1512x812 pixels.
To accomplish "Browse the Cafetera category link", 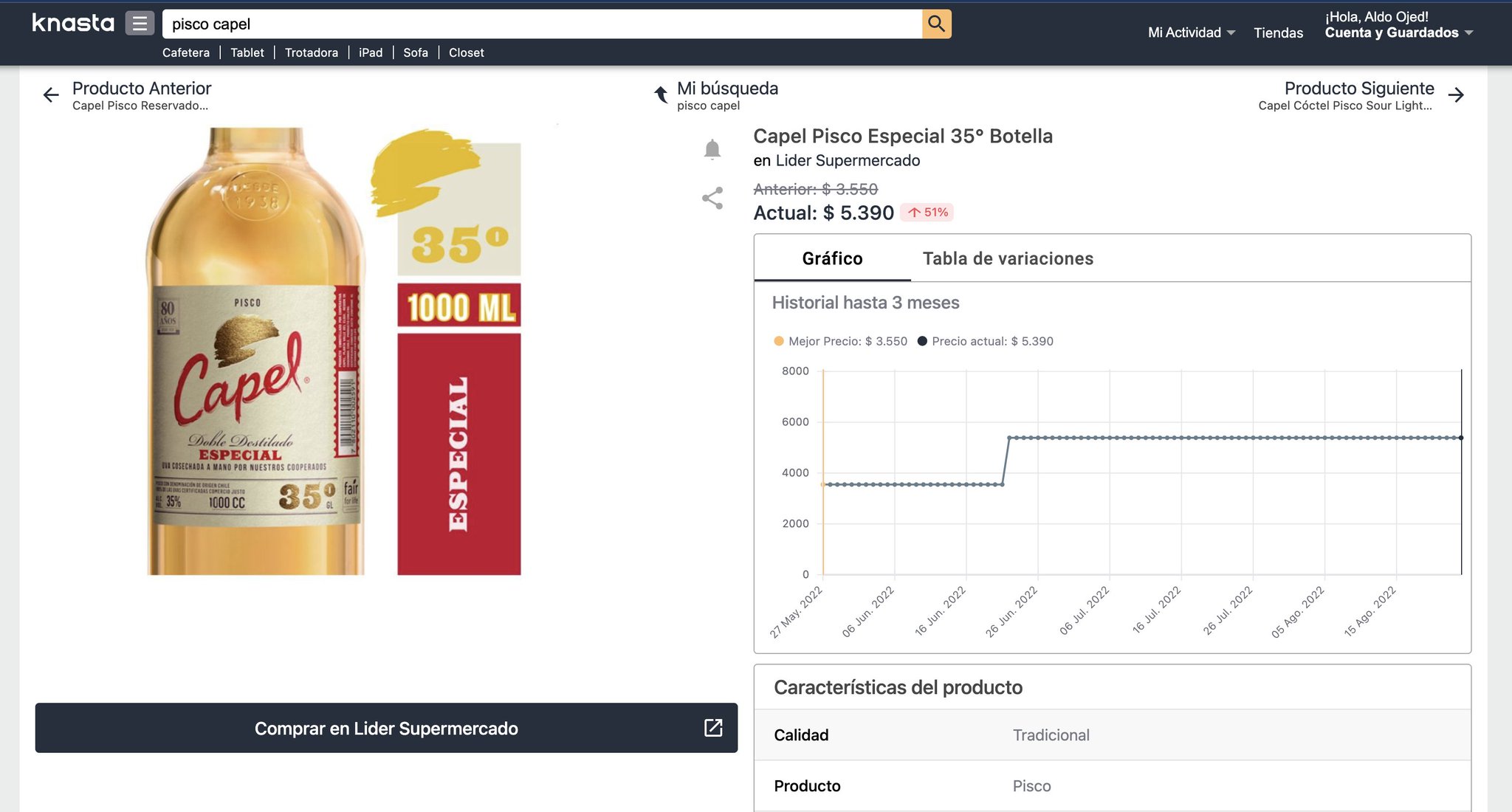I will tap(186, 52).
